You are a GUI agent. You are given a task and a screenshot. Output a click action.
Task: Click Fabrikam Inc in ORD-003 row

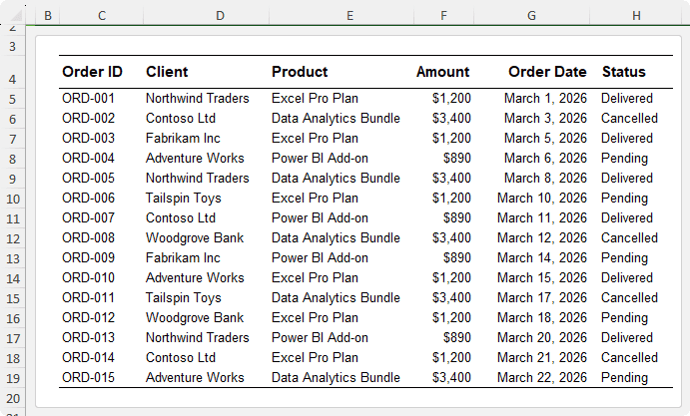pyautogui.click(x=183, y=138)
